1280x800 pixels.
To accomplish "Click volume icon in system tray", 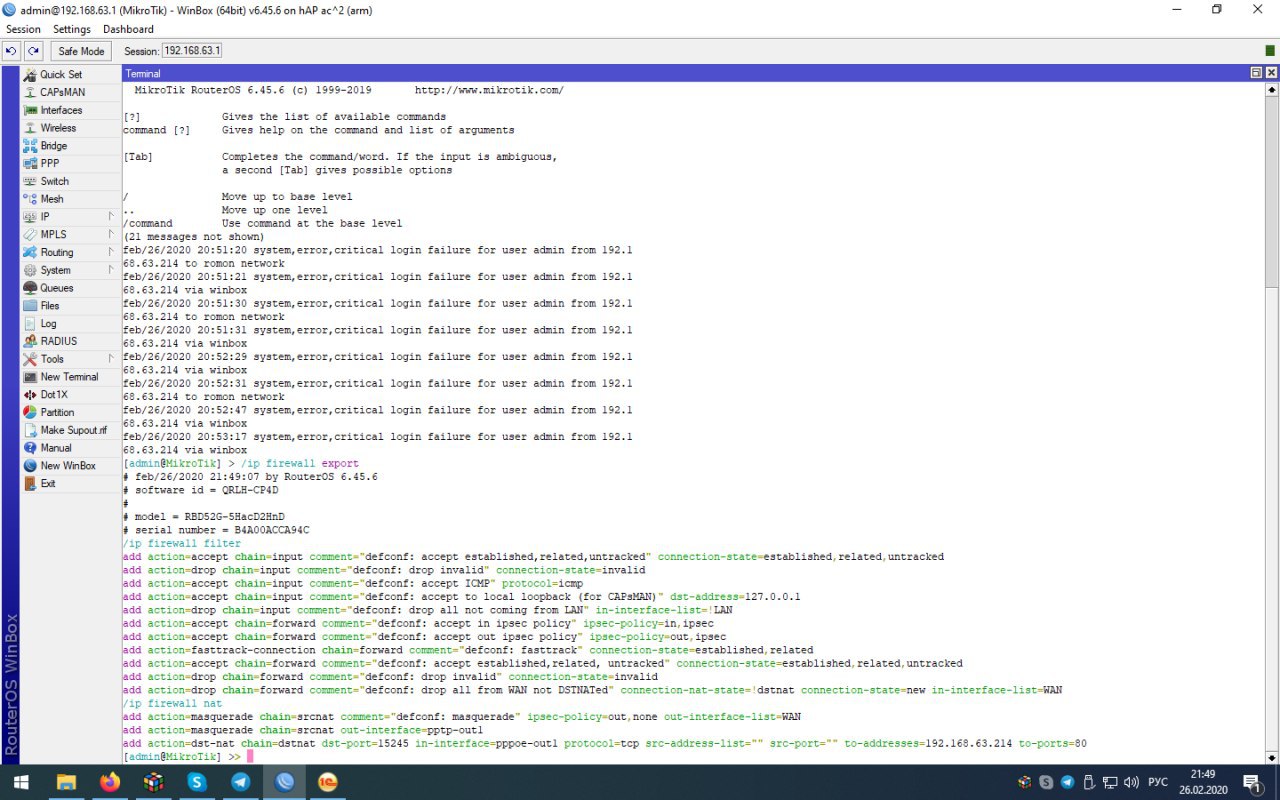I will pyautogui.click(x=1130, y=782).
